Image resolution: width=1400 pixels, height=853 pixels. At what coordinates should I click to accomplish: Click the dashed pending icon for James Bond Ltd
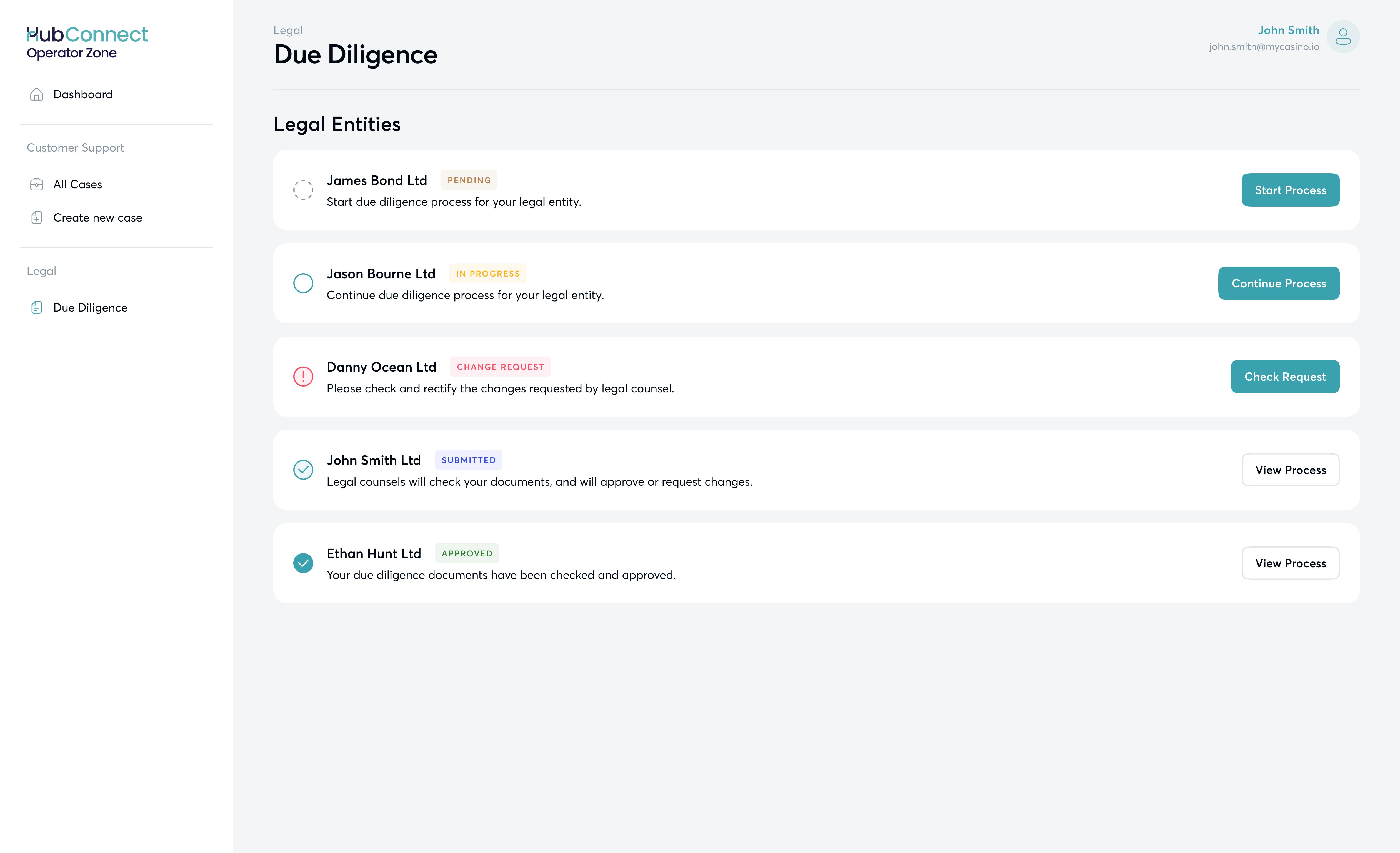point(303,190)
